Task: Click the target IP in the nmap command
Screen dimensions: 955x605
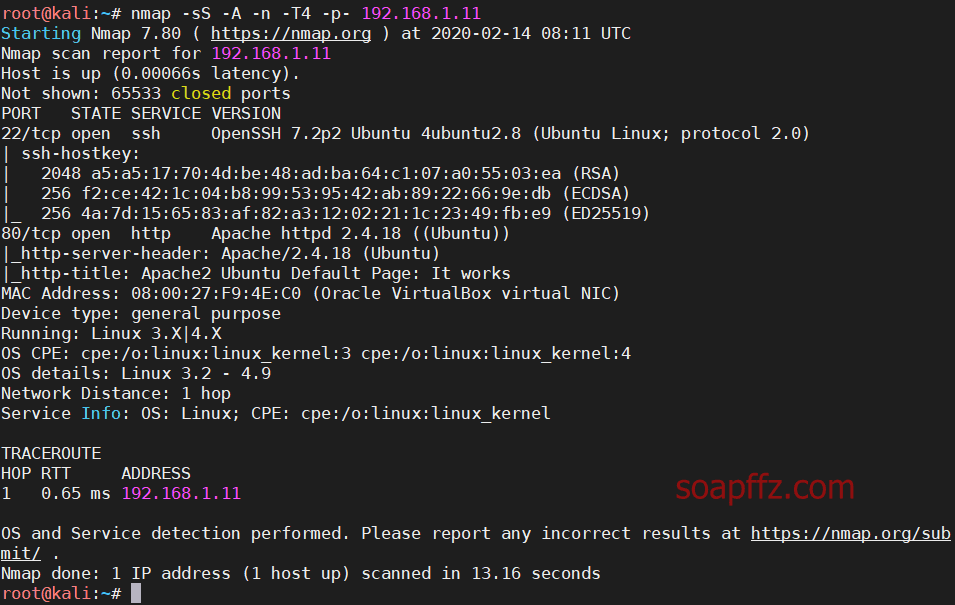Action: 421,13
